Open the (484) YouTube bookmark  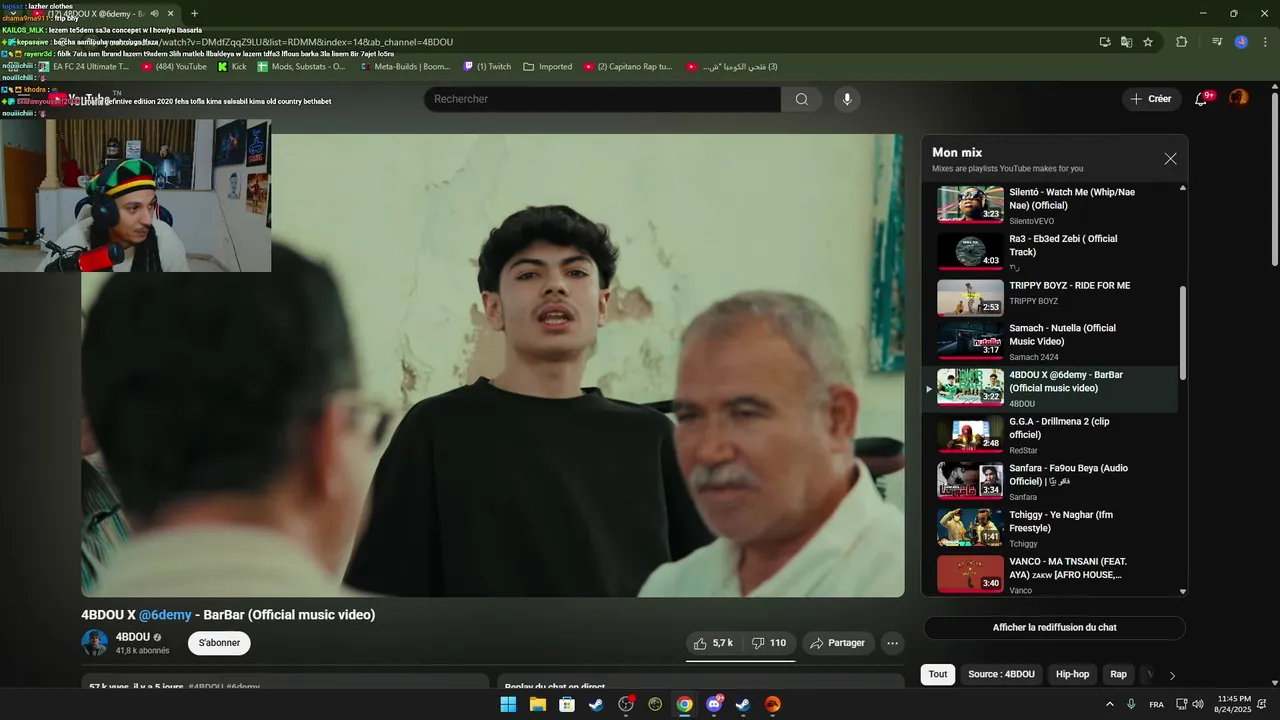click(x=174, y=67)
